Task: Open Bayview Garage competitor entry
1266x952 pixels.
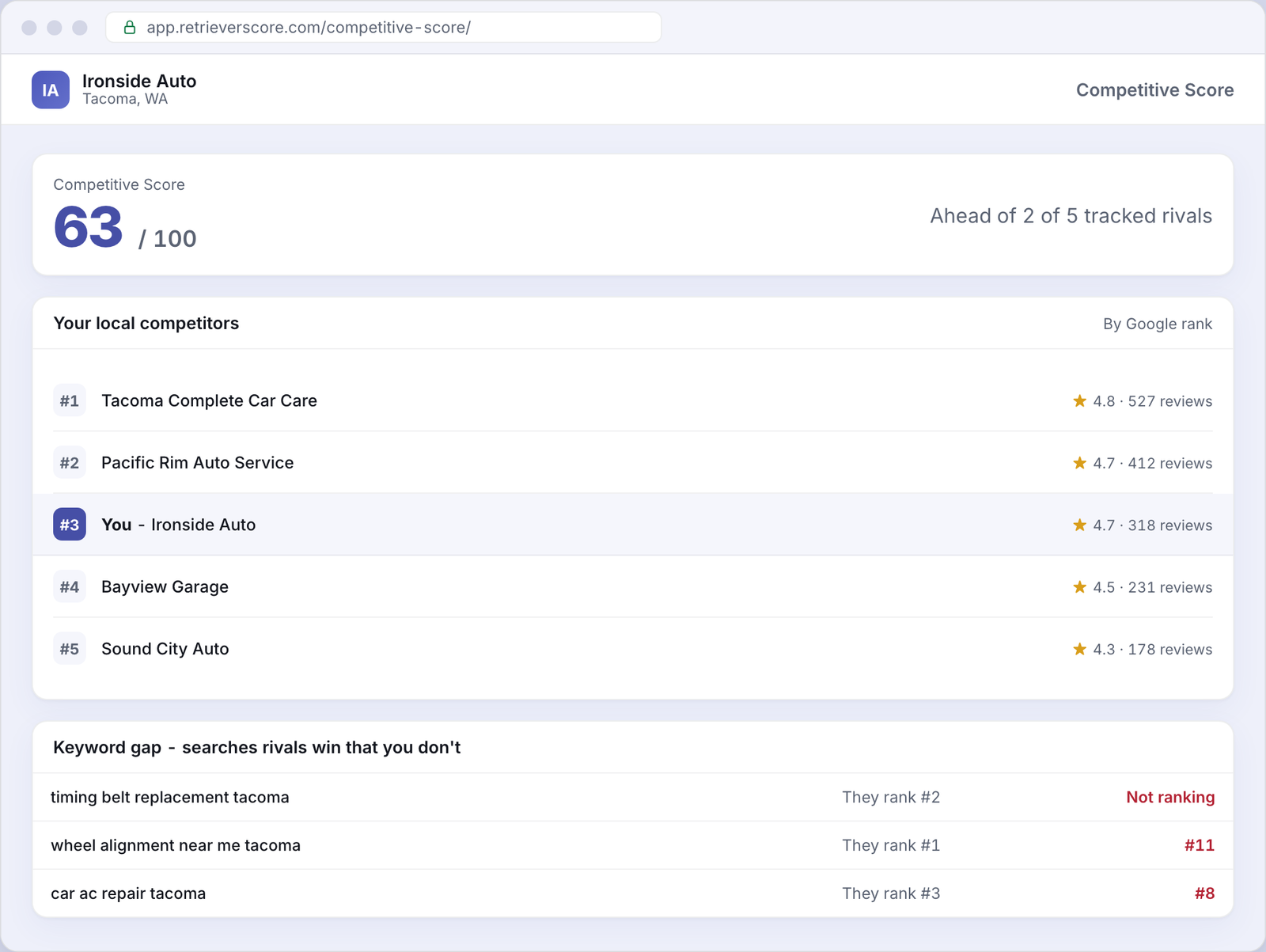Action: (x=165, y=586)
